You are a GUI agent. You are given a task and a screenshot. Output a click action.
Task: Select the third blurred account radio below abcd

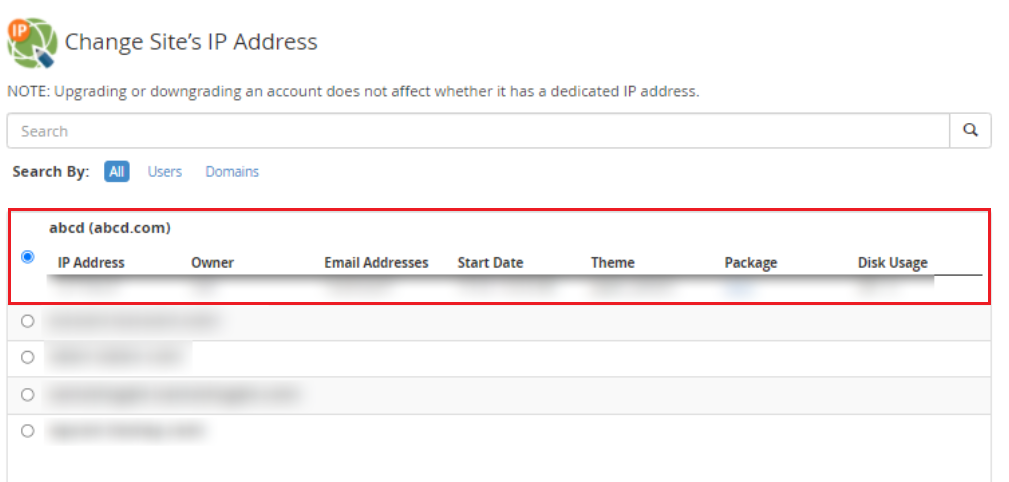pyautogui.click(x=28, y=394)
